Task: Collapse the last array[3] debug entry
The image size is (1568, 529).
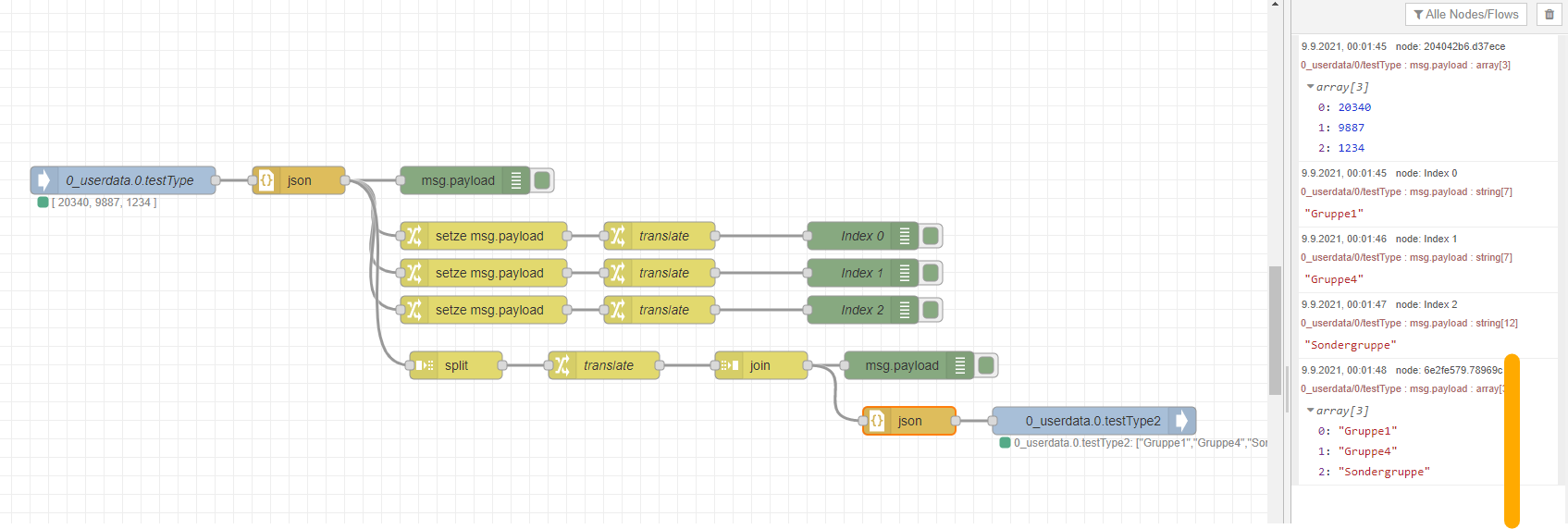Action: (x=1310, y=411)
